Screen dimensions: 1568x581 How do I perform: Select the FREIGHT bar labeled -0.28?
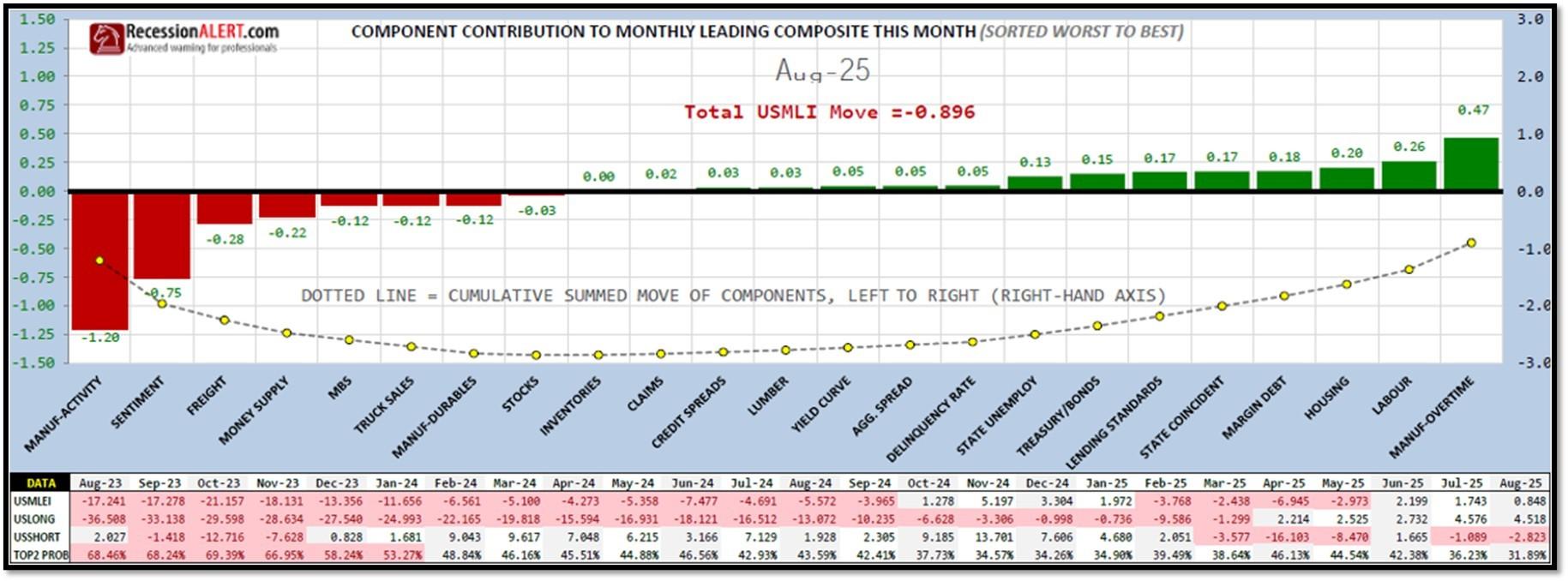tap(225, 209)
